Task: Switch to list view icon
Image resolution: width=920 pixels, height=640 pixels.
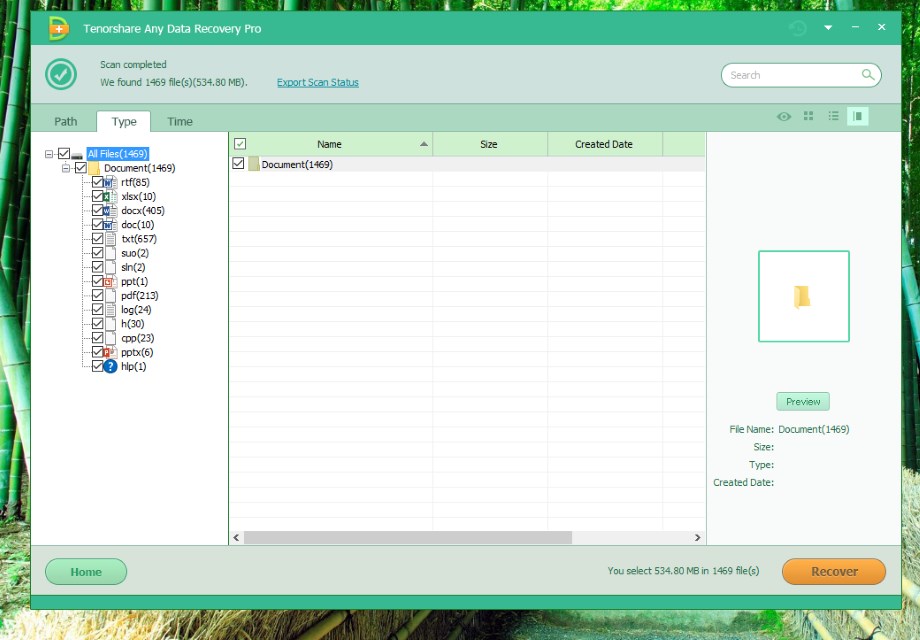Action: pos(833,117)
